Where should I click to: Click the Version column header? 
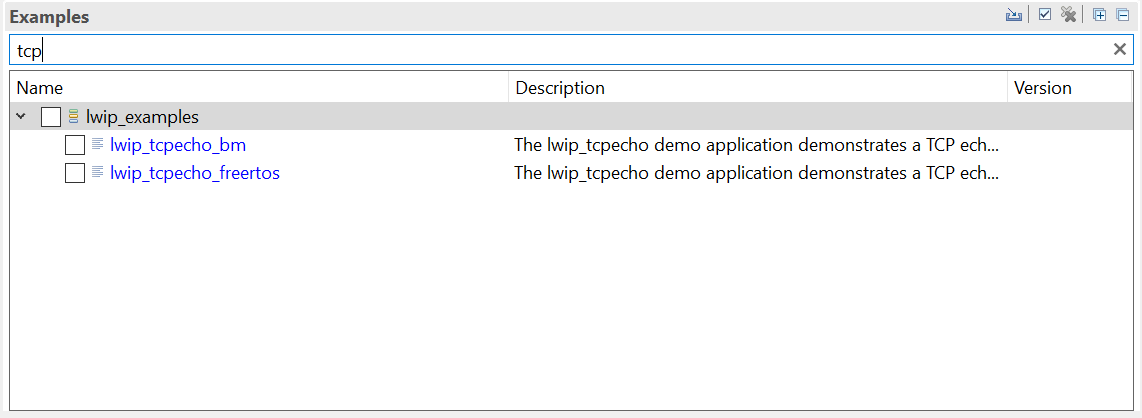click(1042, 88)
